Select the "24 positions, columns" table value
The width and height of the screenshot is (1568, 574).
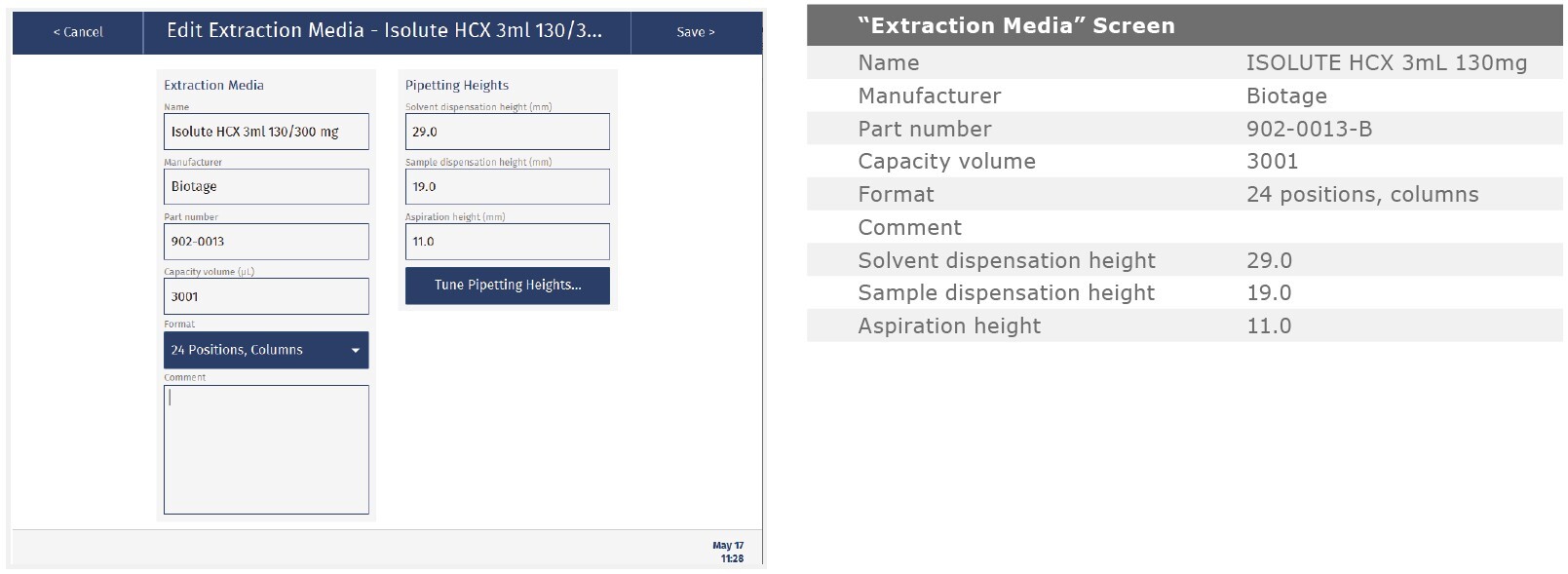(x=1361, y=195)
